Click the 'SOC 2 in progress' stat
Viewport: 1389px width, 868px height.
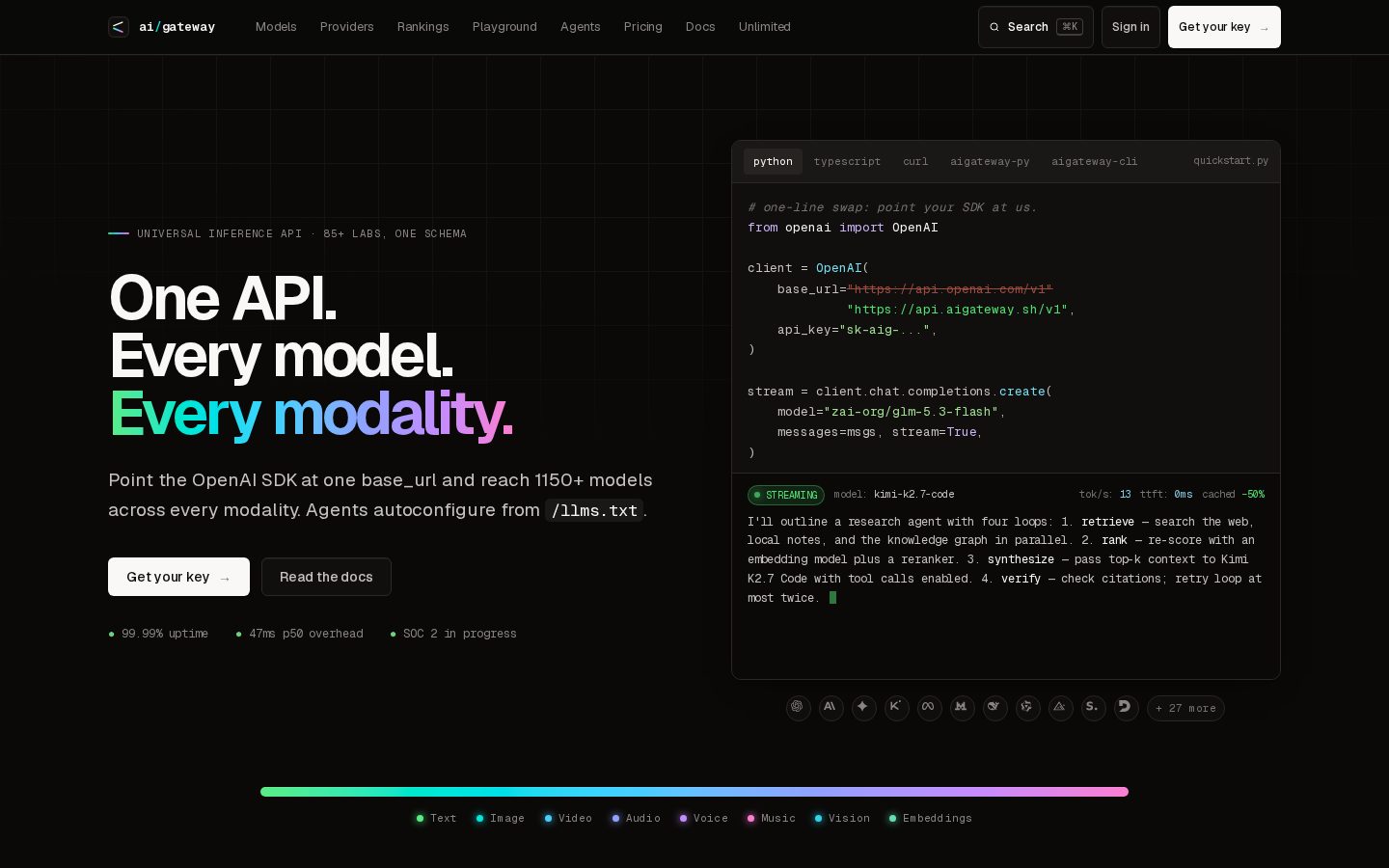click(x=453, y=634)
